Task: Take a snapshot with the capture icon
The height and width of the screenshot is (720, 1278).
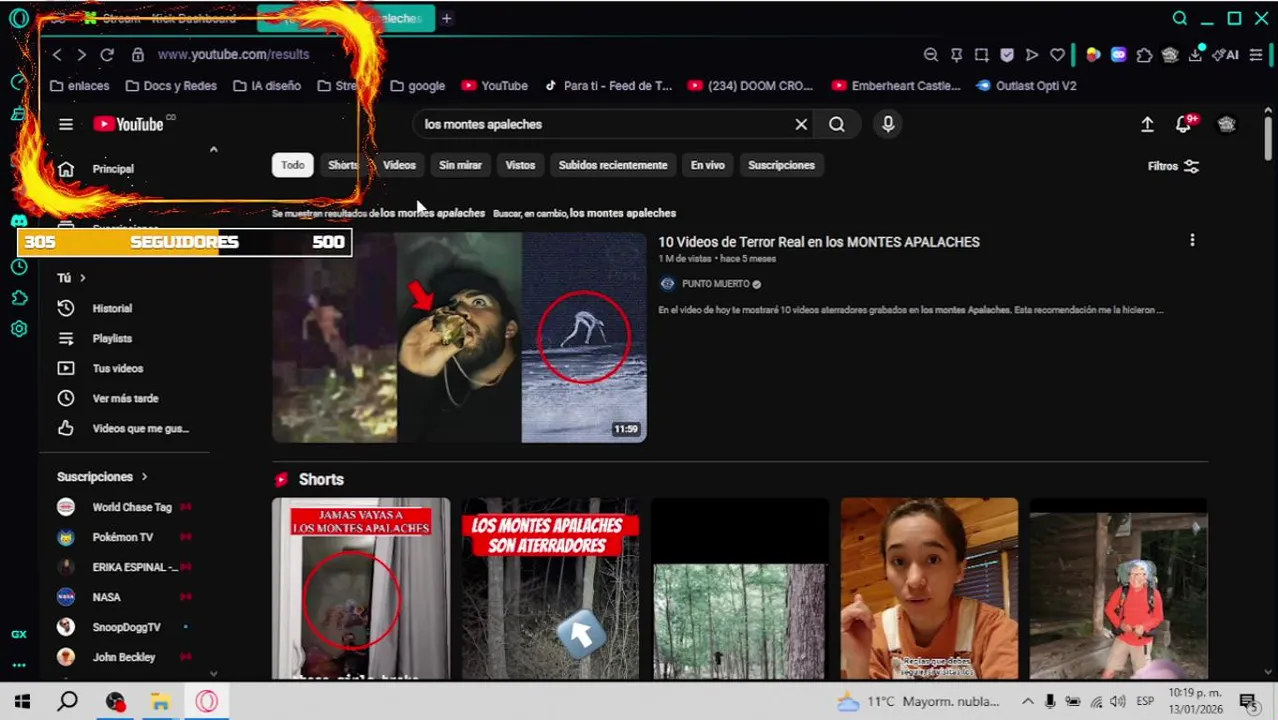Action: (x=982, y=55)
